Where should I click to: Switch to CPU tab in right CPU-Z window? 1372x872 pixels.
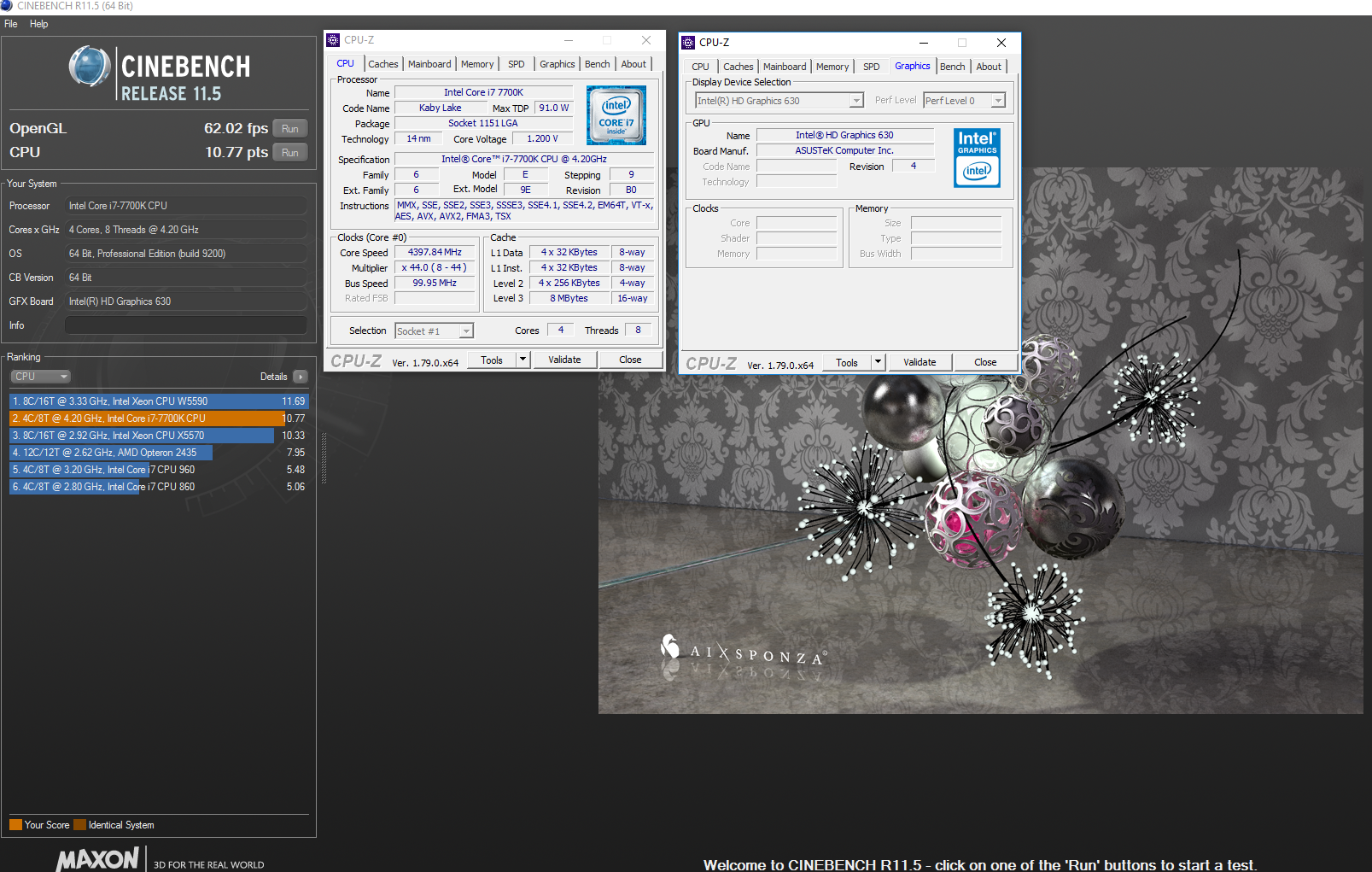click(701, 67)
